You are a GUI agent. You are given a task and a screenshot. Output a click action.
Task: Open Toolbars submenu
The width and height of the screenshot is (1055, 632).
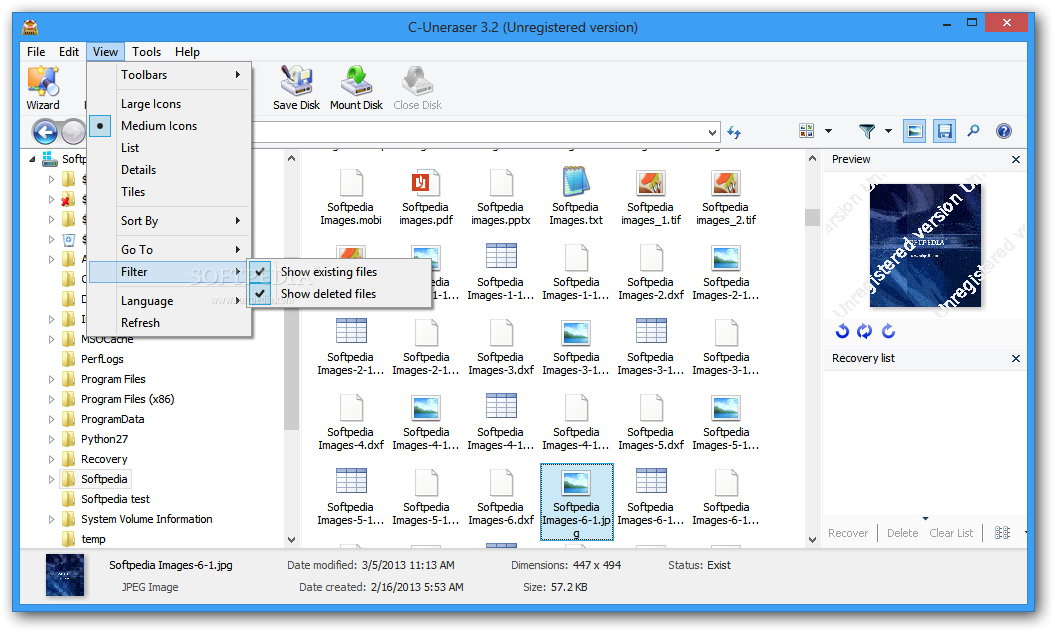(x=170, y=75)
